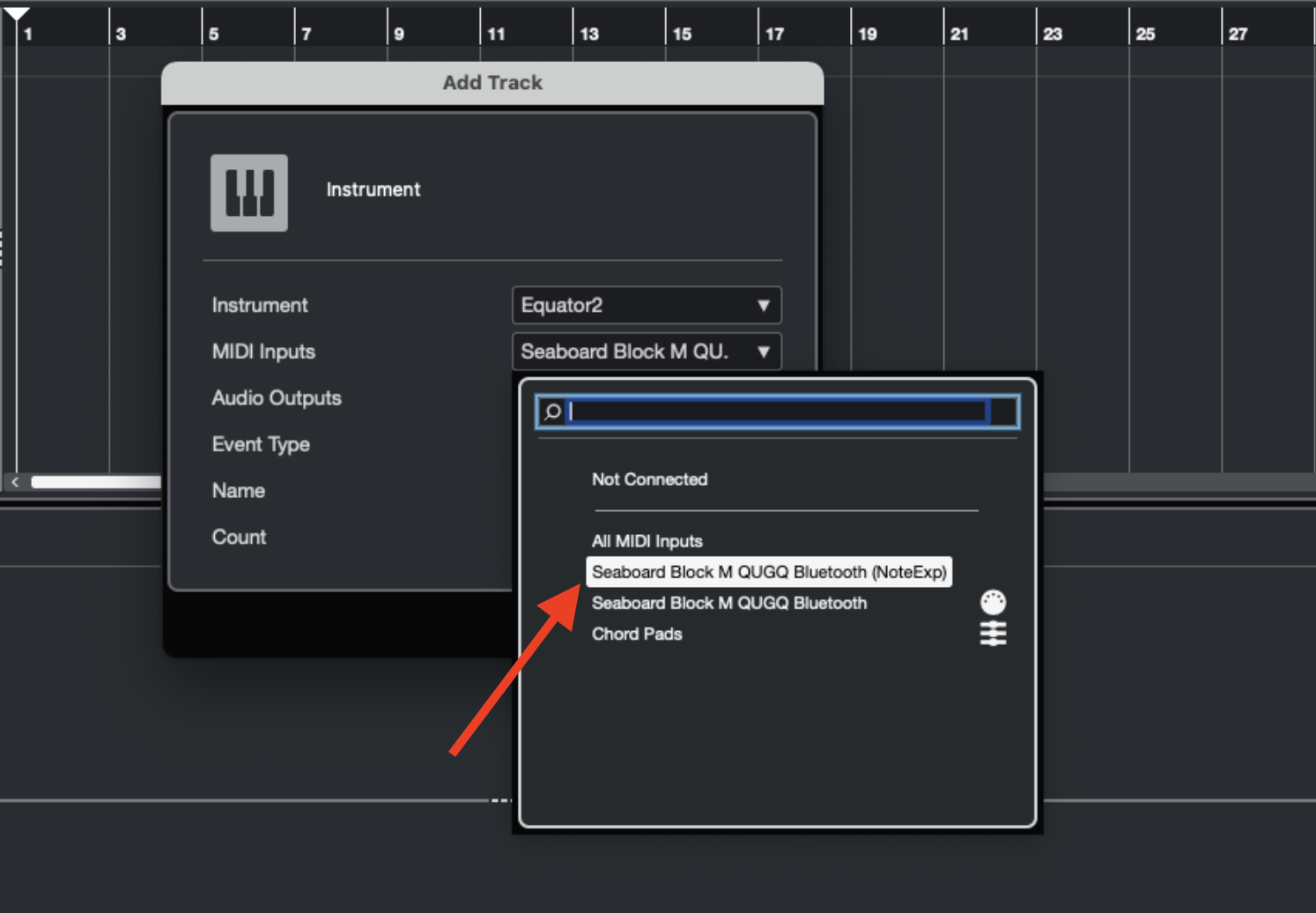Click the timeline scrollbar left arrow
The image size is (1316, 913).
(15, 482)
